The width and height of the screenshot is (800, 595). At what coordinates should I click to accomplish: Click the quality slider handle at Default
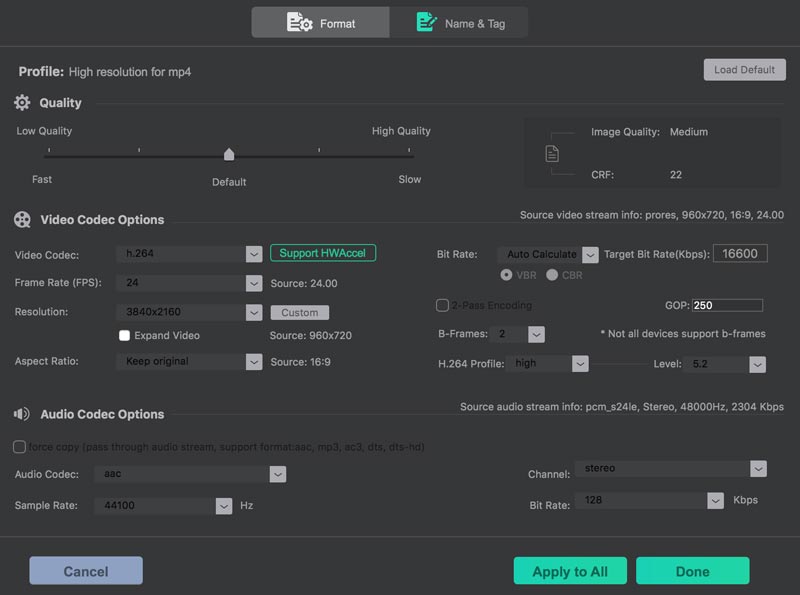tap(229, 154)
